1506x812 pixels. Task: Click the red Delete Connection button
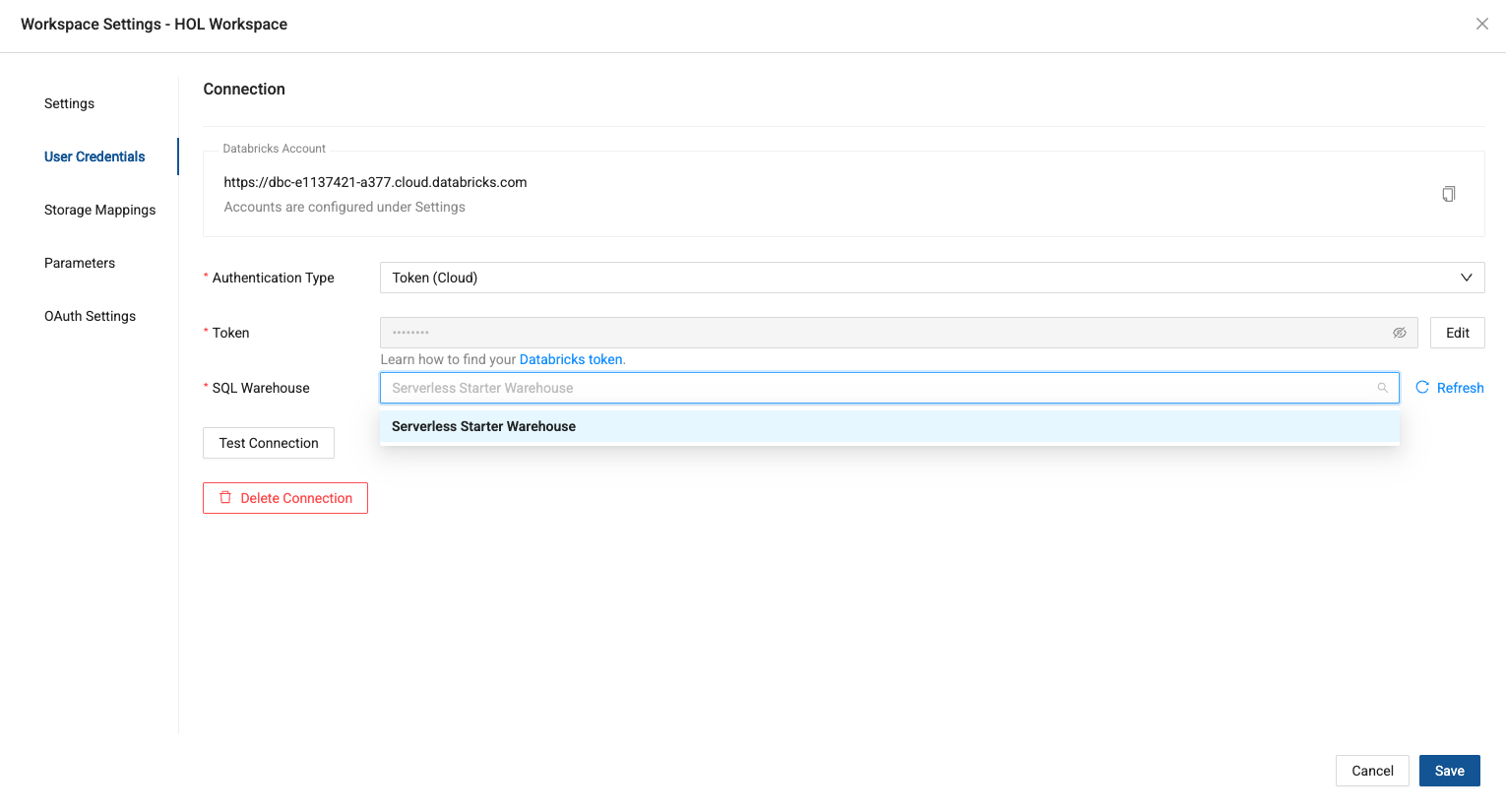(x=285, y=498)
